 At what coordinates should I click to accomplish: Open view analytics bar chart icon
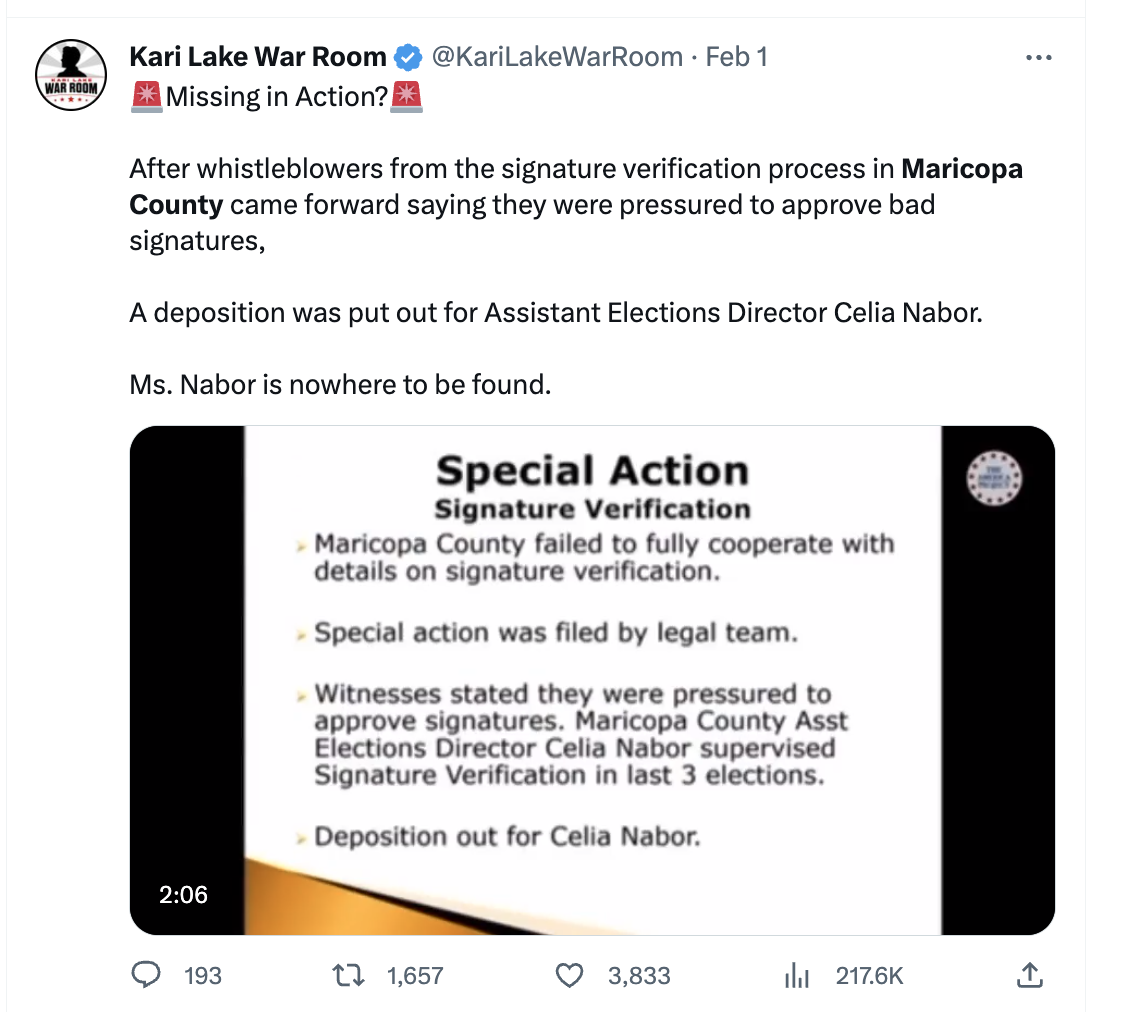tap(797, 975)
